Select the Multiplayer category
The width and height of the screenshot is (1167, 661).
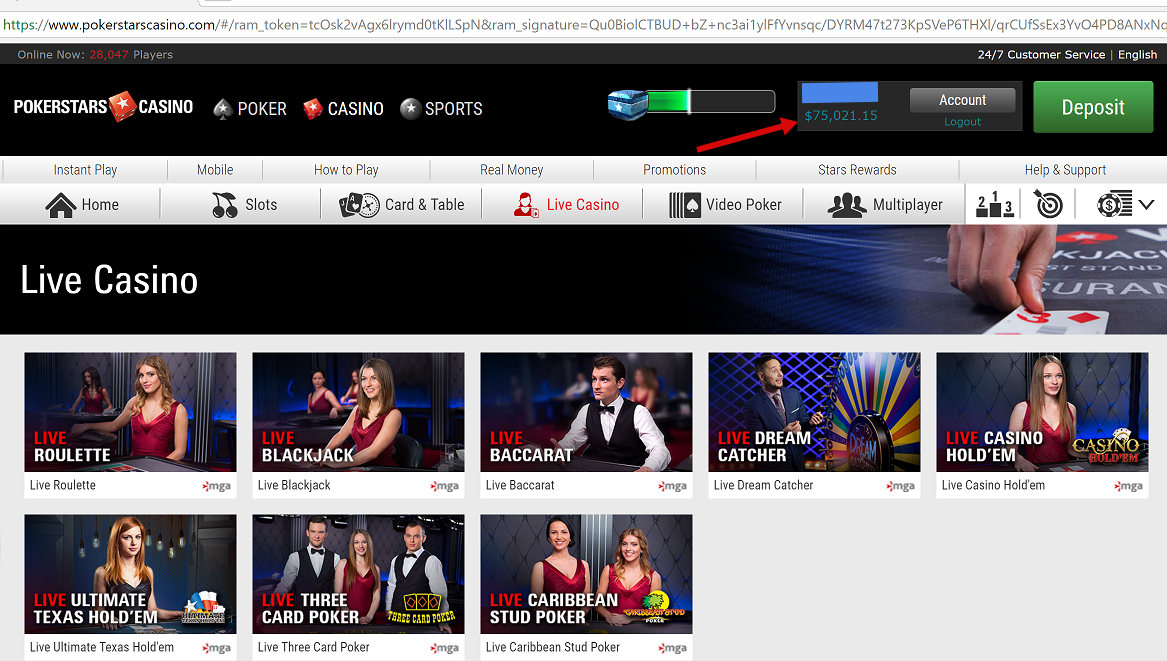tap(907, 205)
